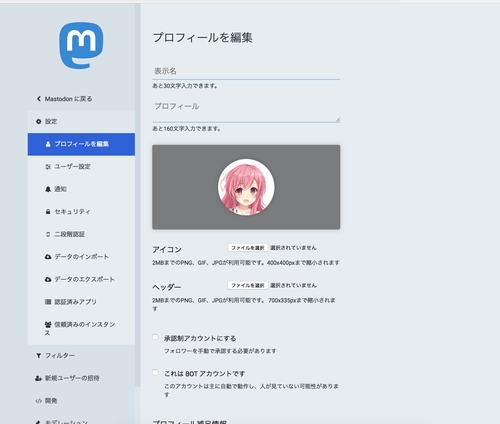Click the funnel icon for フィルター
This screenshot has height=424, width=500.
(39, 356)
